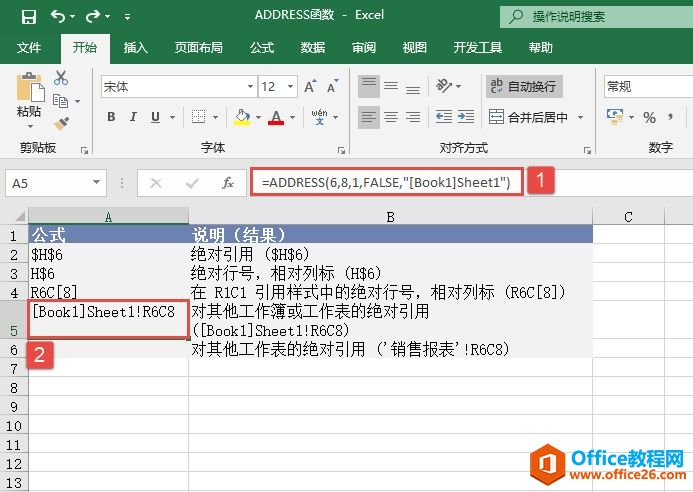This screenshot has height=492, width=693.
Task: Click the formula bar with ADDRESS formula
Action: (387, 182)
